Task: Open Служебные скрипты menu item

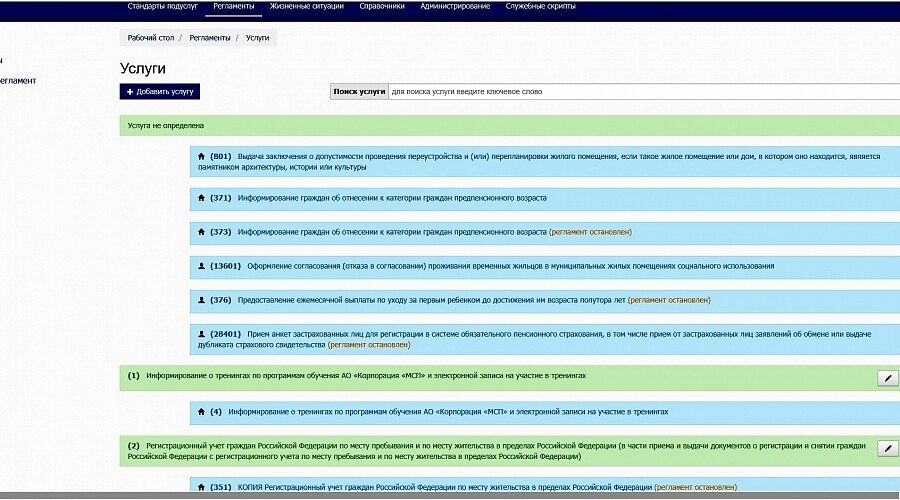Action: point(543,7)
